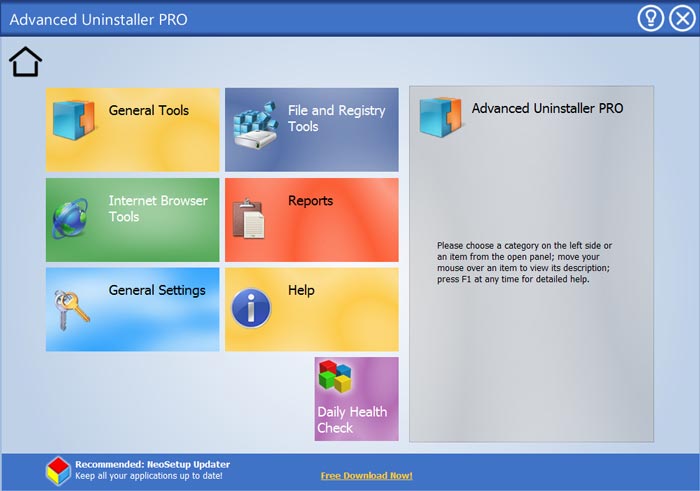Click the Internet Browser Tools globe icon
This screenshot has height=491, width=700.
coord(70,218)
